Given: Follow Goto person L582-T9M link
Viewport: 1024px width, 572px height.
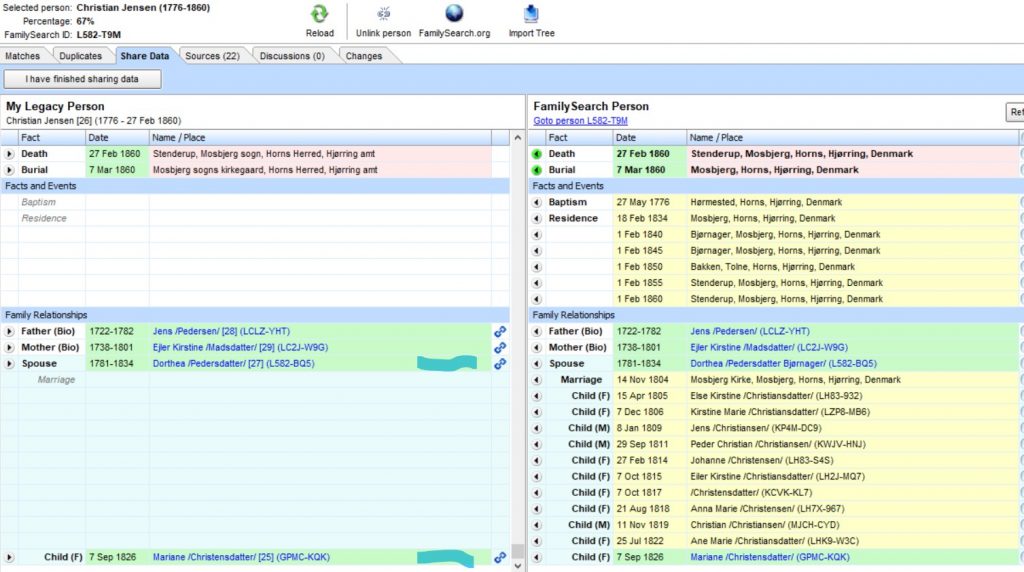Looking at the screenshot, I should point(580,121).
